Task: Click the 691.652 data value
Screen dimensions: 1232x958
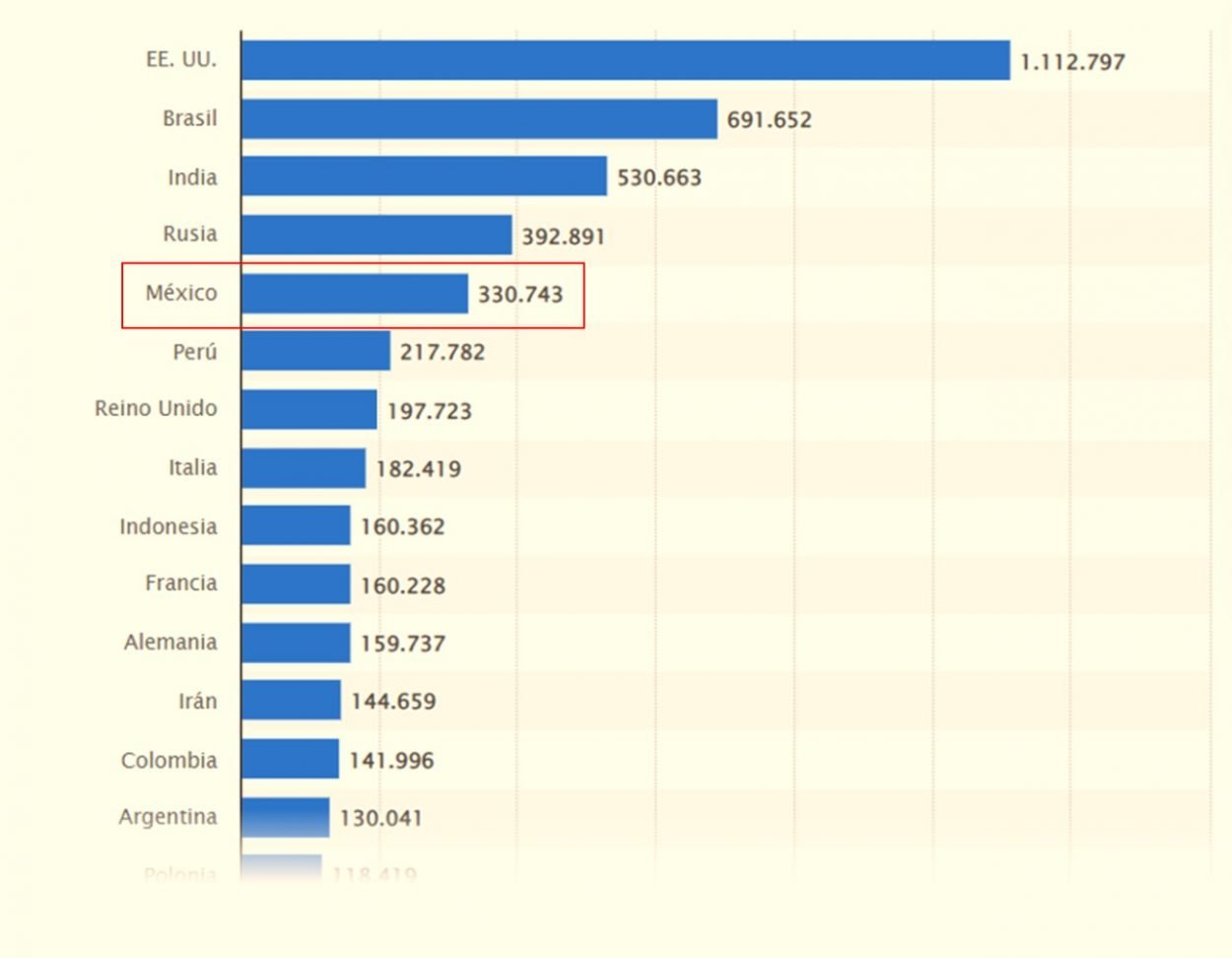Action: 769,120
